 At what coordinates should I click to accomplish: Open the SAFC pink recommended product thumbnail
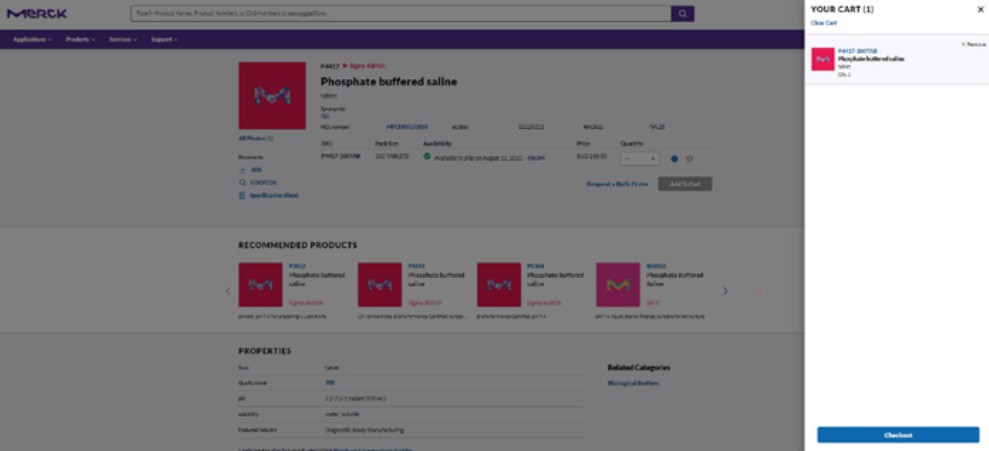[x=618, y=285]
